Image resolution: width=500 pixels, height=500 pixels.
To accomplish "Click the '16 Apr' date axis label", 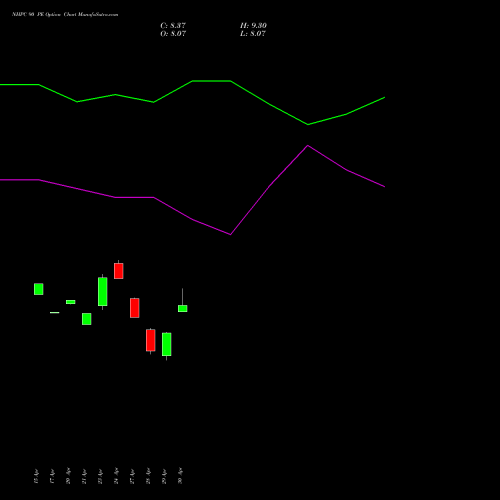I will pyautogui.click(x=36, y=476).
